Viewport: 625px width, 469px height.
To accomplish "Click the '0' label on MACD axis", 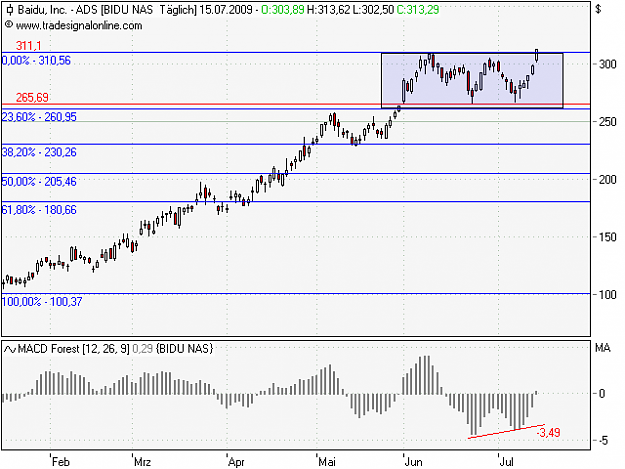I will click(602, 394).
